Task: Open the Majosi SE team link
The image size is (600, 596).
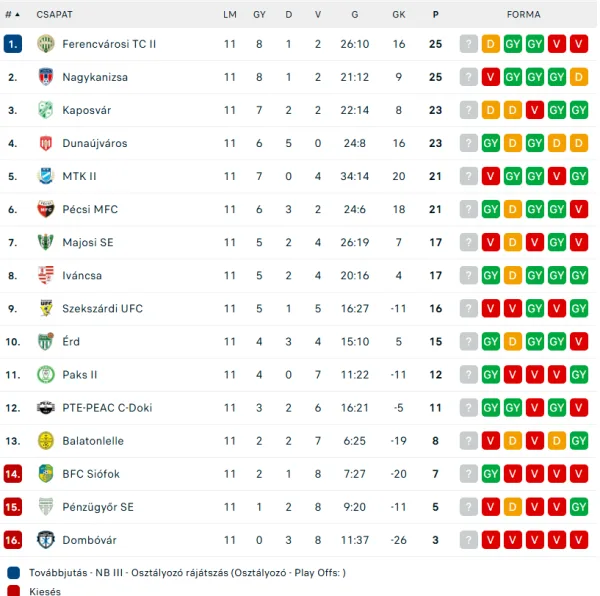Action: [88, 242]
